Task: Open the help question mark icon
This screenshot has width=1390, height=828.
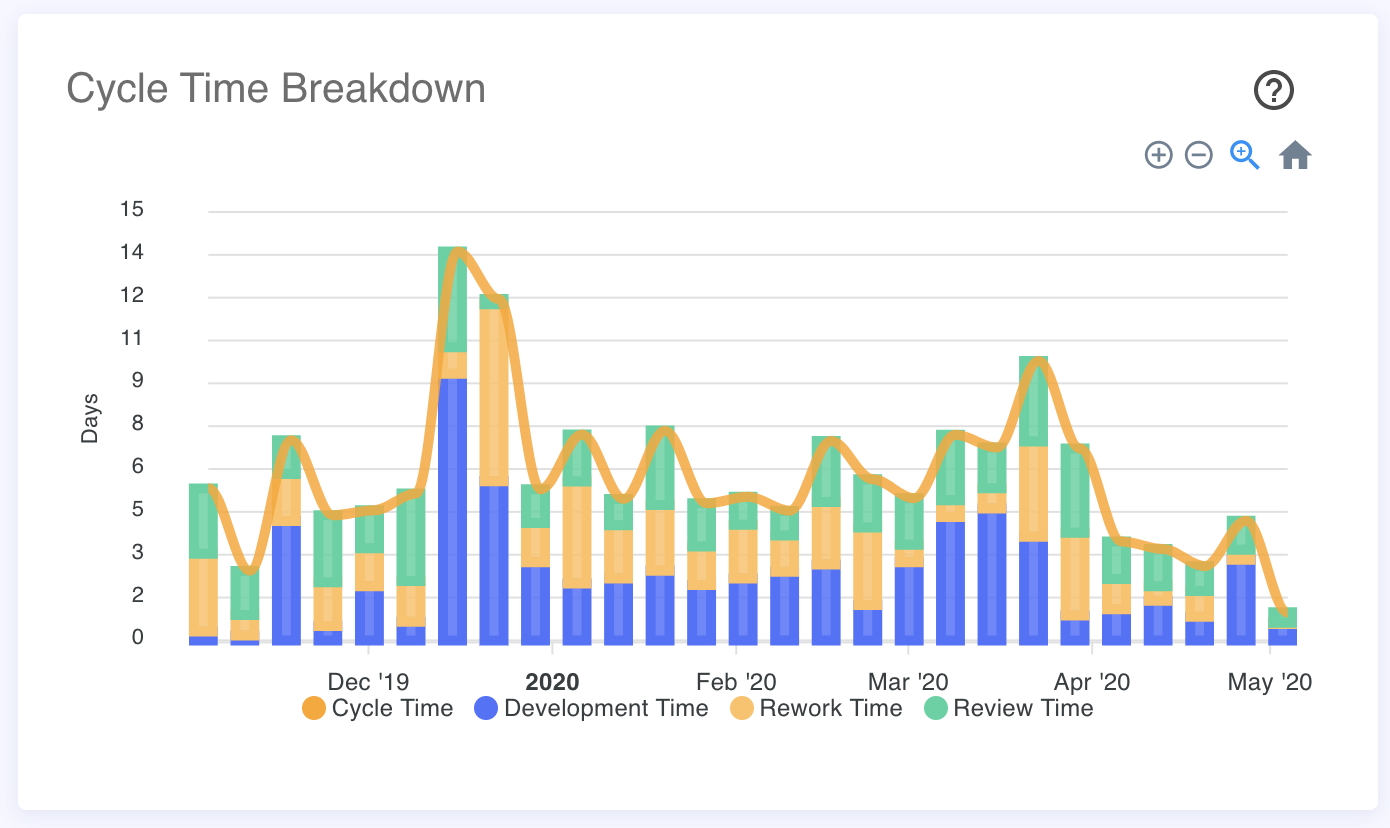Action: coord(1274,91)
